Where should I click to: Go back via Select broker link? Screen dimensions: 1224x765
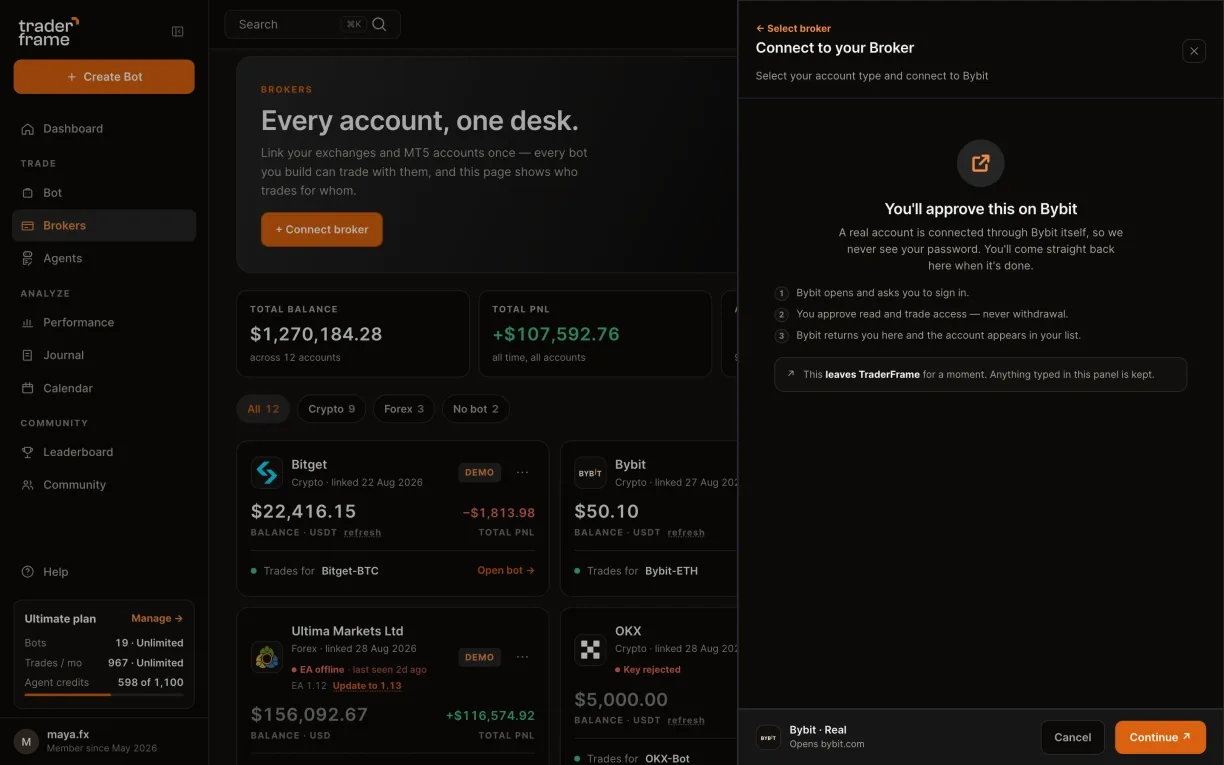(x=793, y=29)
